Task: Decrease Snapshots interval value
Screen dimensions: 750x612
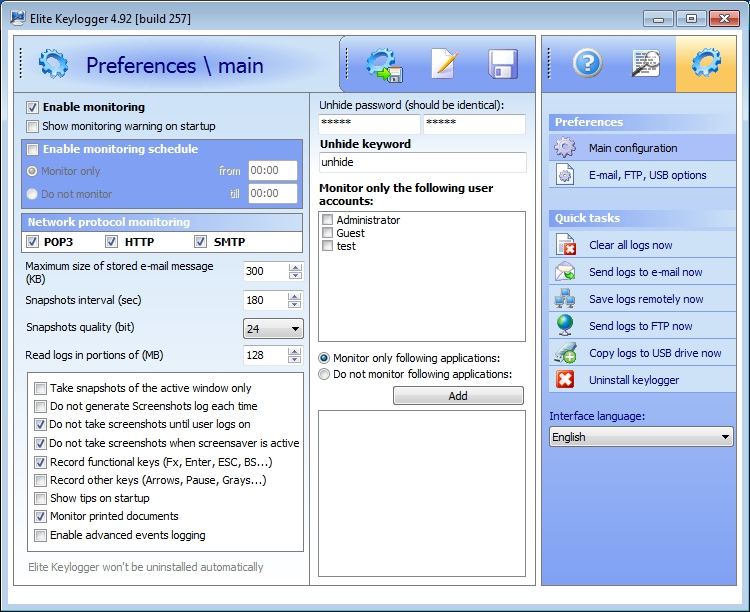Action: 295,304
